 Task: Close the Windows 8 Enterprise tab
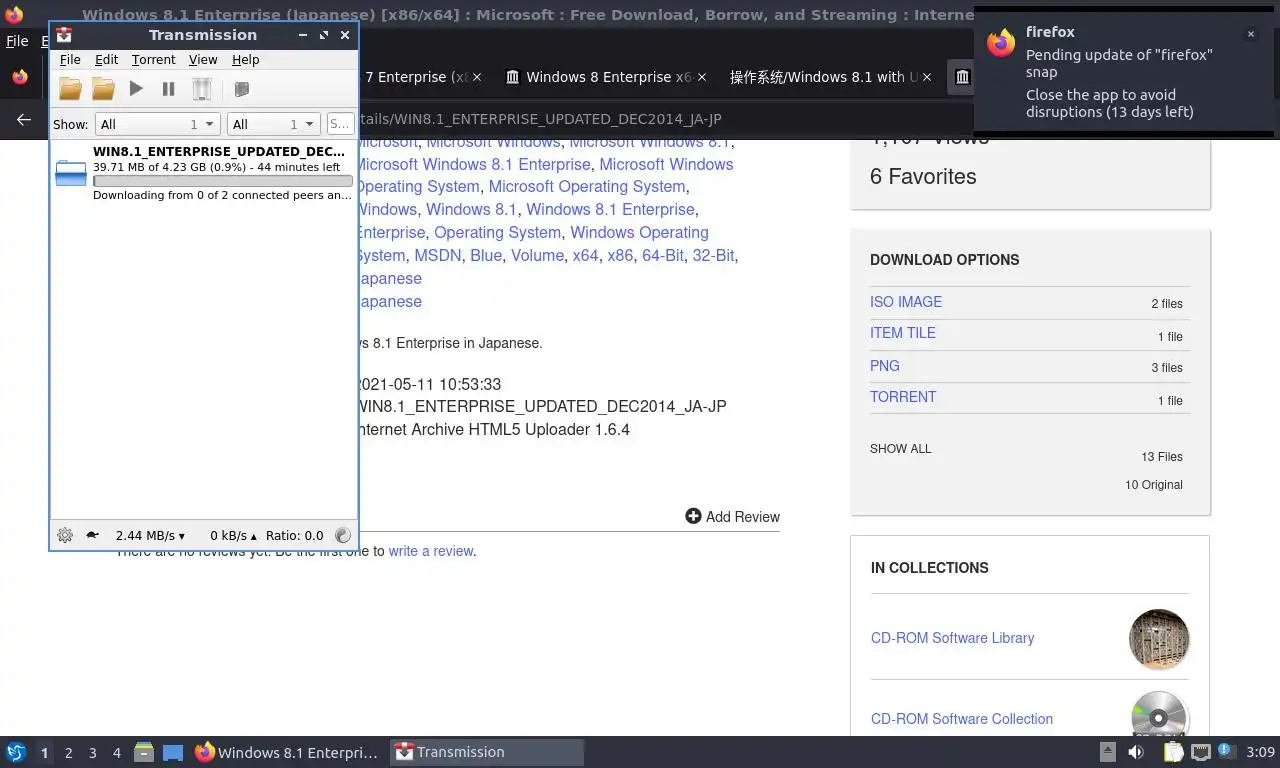coord(702,77)
